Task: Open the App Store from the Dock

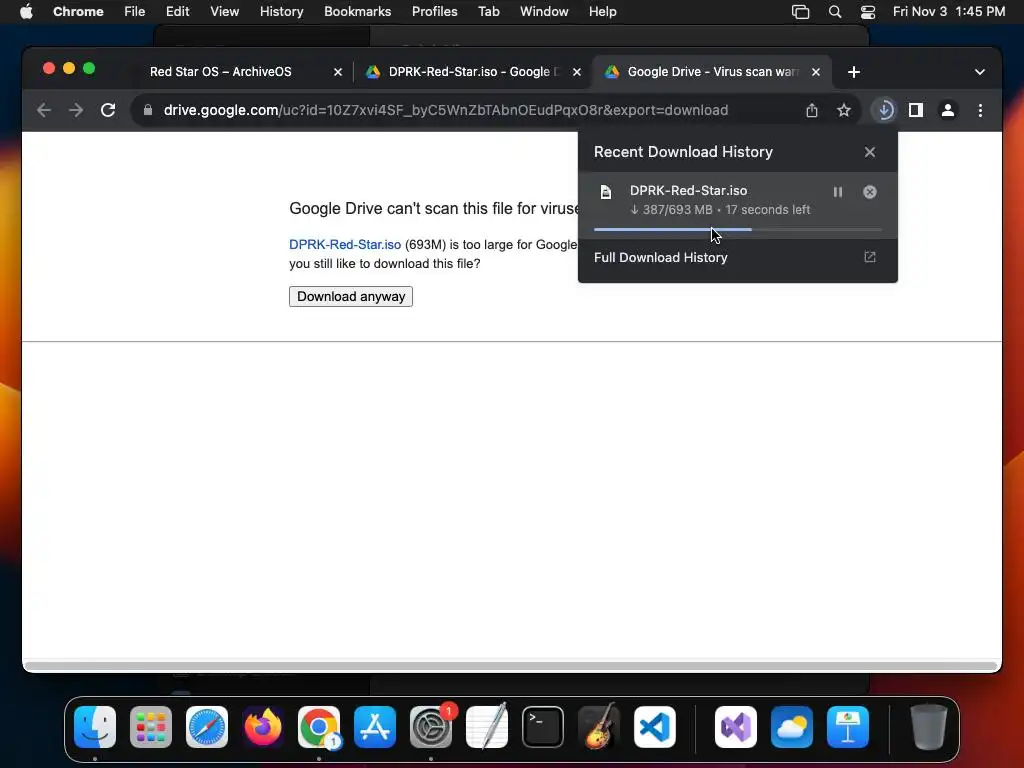Action: (375, 727)
